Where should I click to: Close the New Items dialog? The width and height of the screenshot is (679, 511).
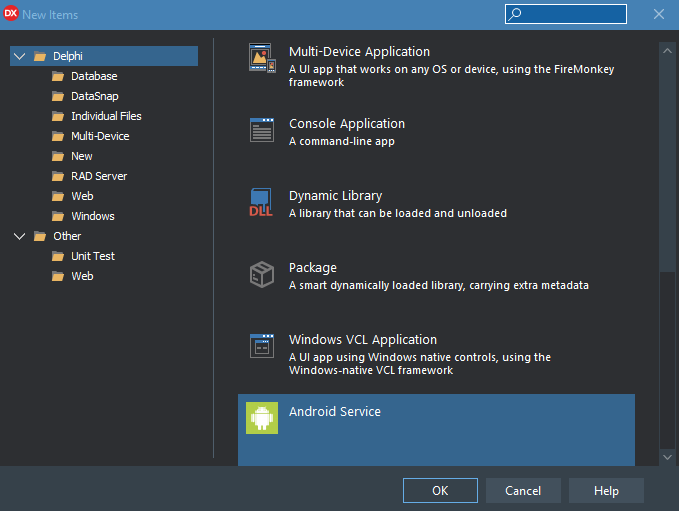[658, 14]
